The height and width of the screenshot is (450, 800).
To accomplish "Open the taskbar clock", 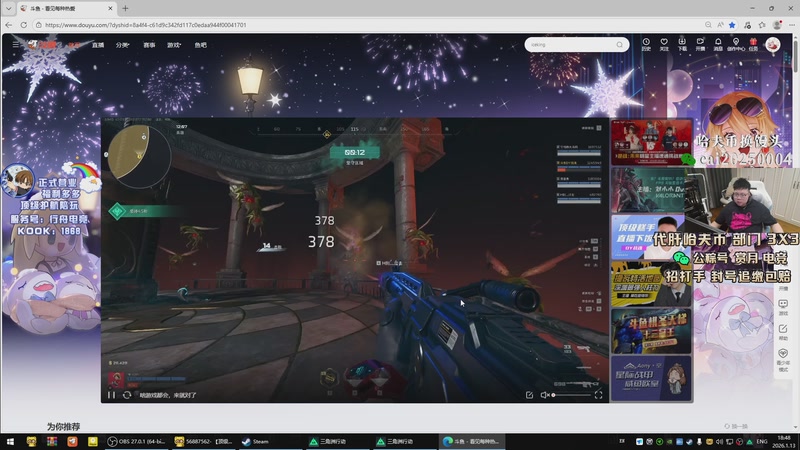I will pyautogui.click(x=785, y=441).
